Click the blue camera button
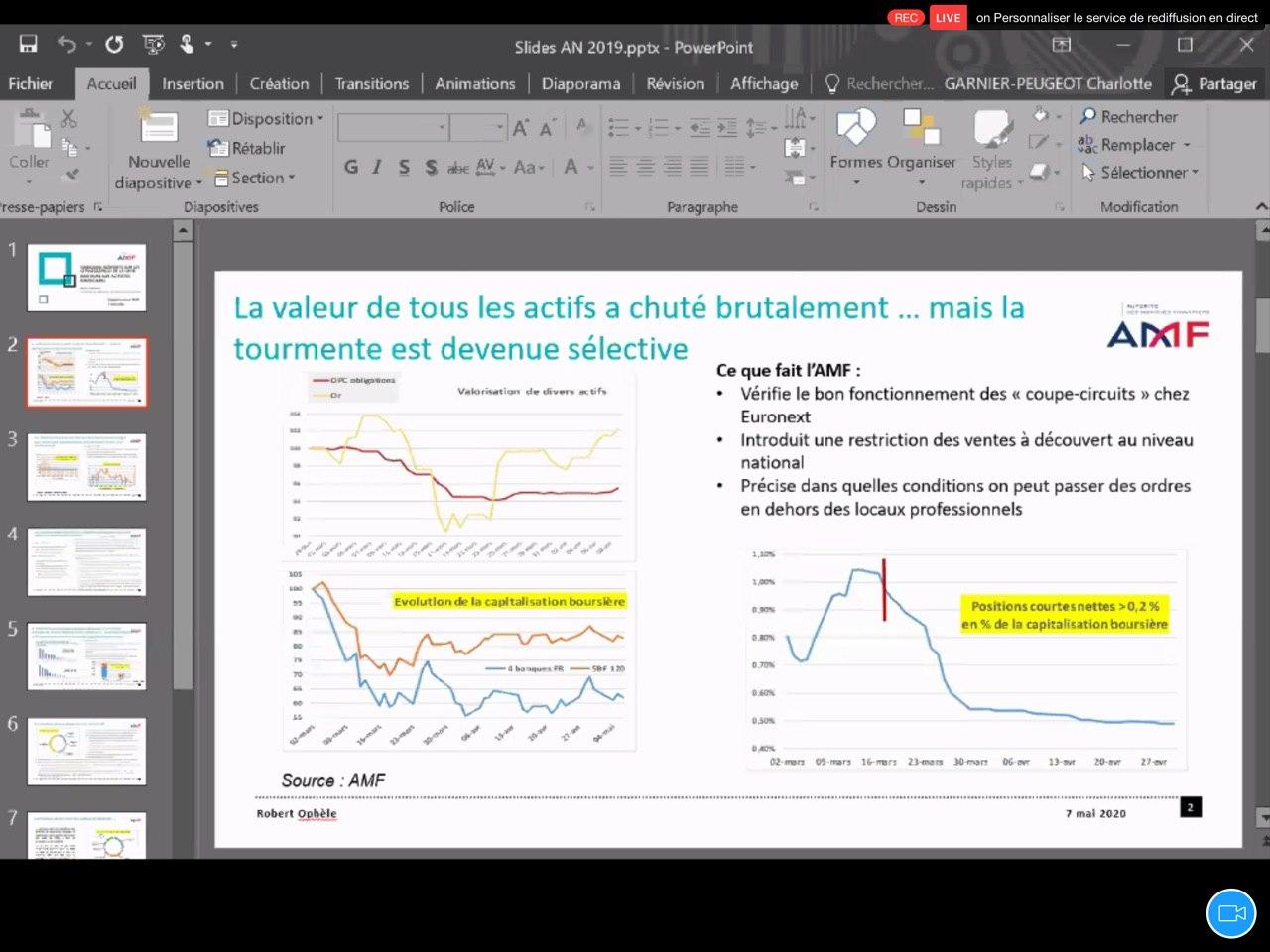This screenshot has width=1270, height=952. pyautogui.click(x=1231, y=913)
